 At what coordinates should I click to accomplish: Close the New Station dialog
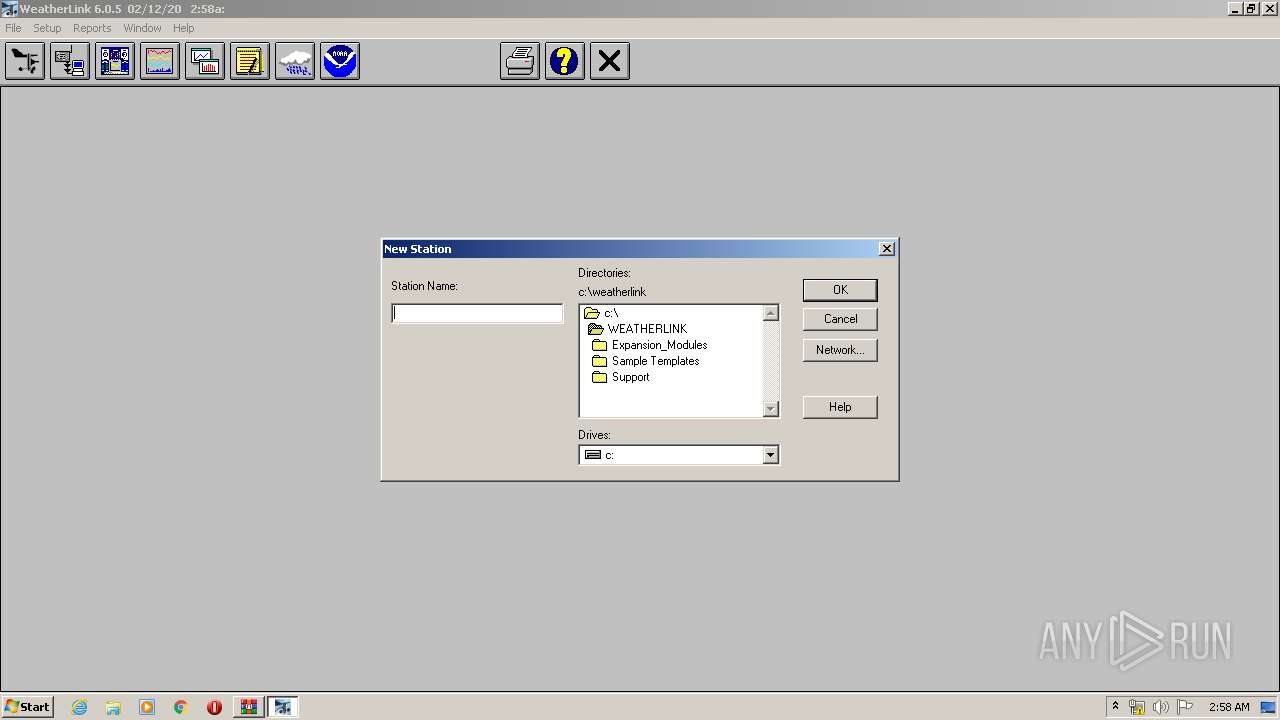pyautogui.click(x=886, y=249)
